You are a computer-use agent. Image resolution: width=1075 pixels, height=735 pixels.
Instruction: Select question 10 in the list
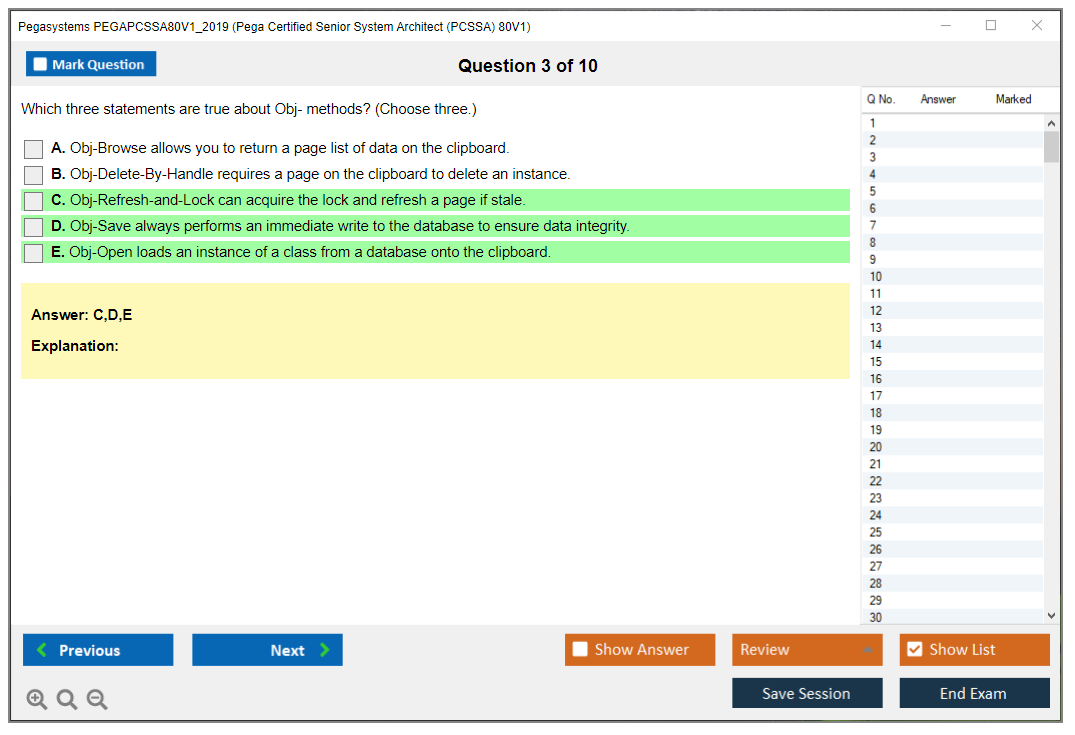(876, 277)
